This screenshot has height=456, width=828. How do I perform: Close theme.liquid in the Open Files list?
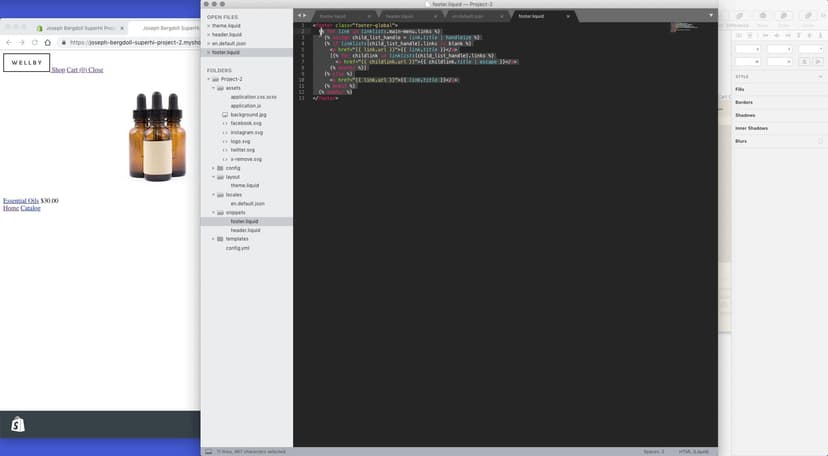pos(208,25)
